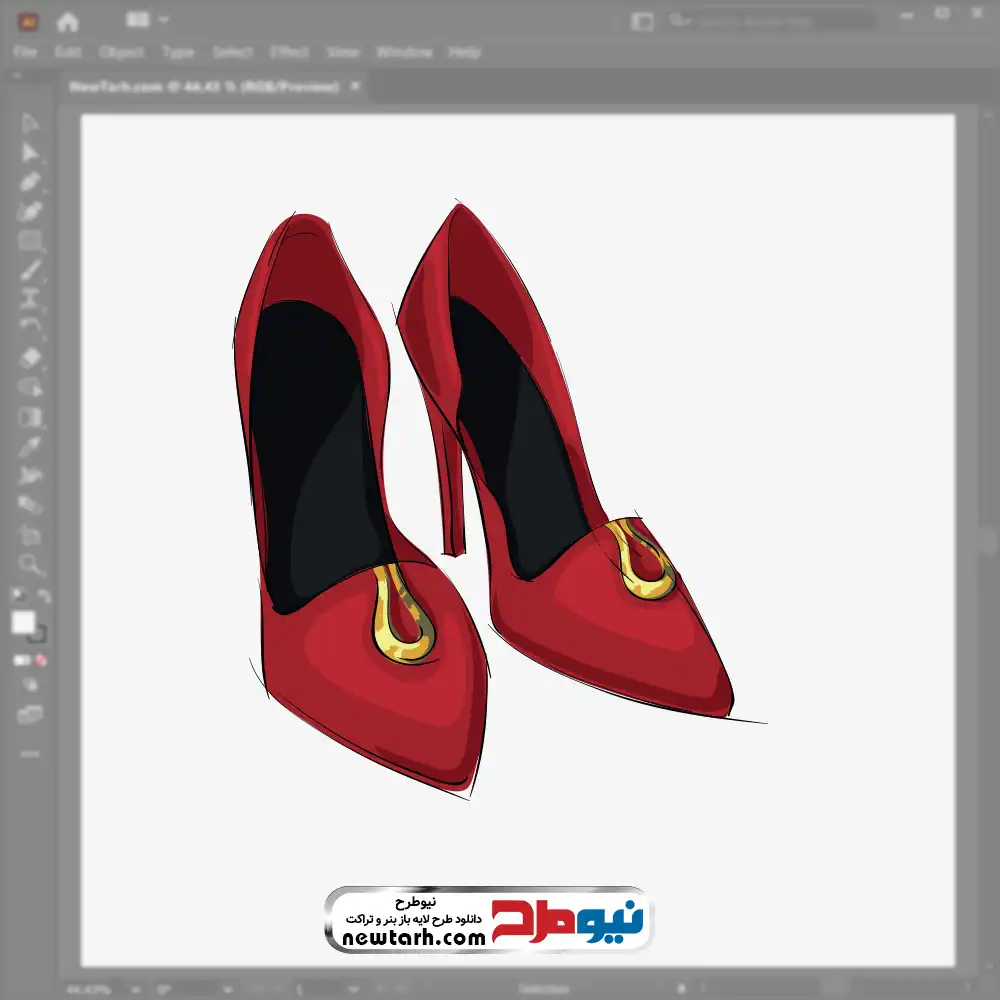Pick the Pen tool
Screen dimensions: 1000x1000
(x=30, y=182)
